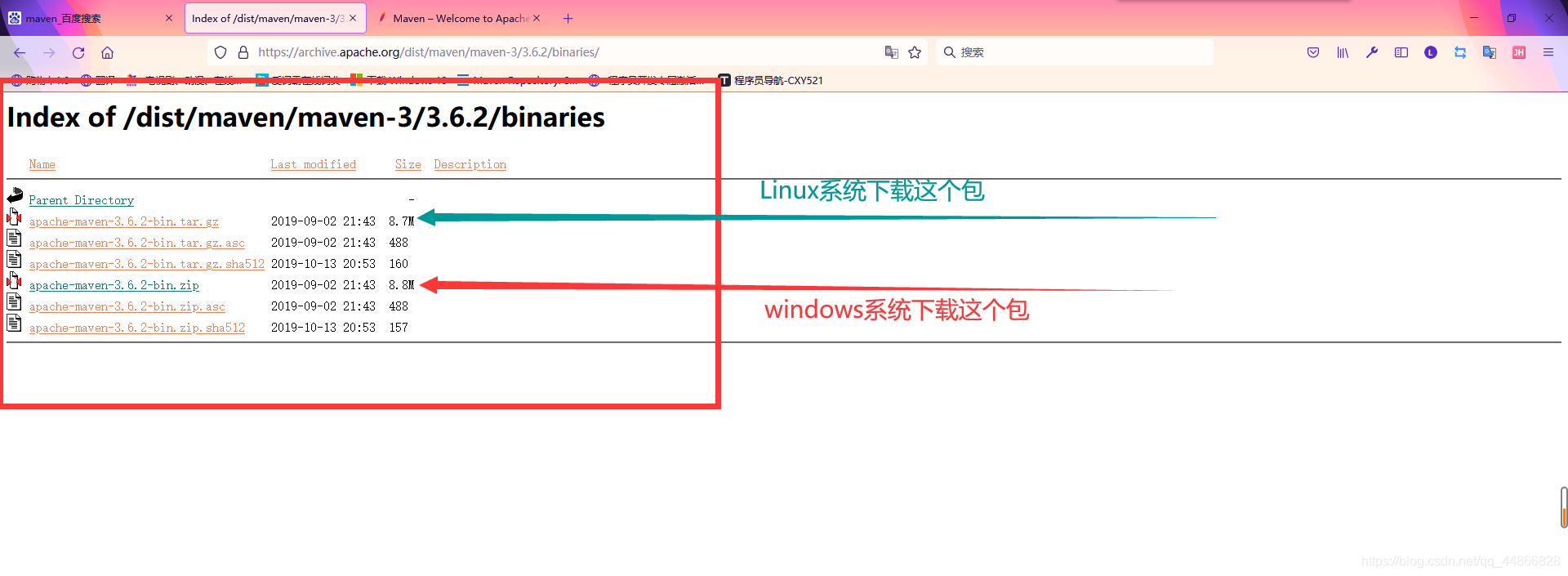Click the search magnifier icon

click(949, 52)
